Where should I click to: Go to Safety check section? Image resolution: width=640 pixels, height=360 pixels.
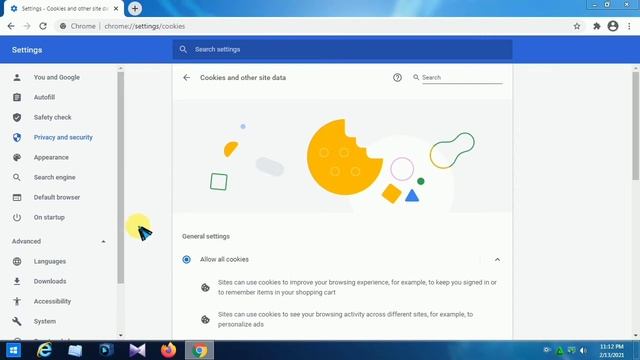[52, 117]
